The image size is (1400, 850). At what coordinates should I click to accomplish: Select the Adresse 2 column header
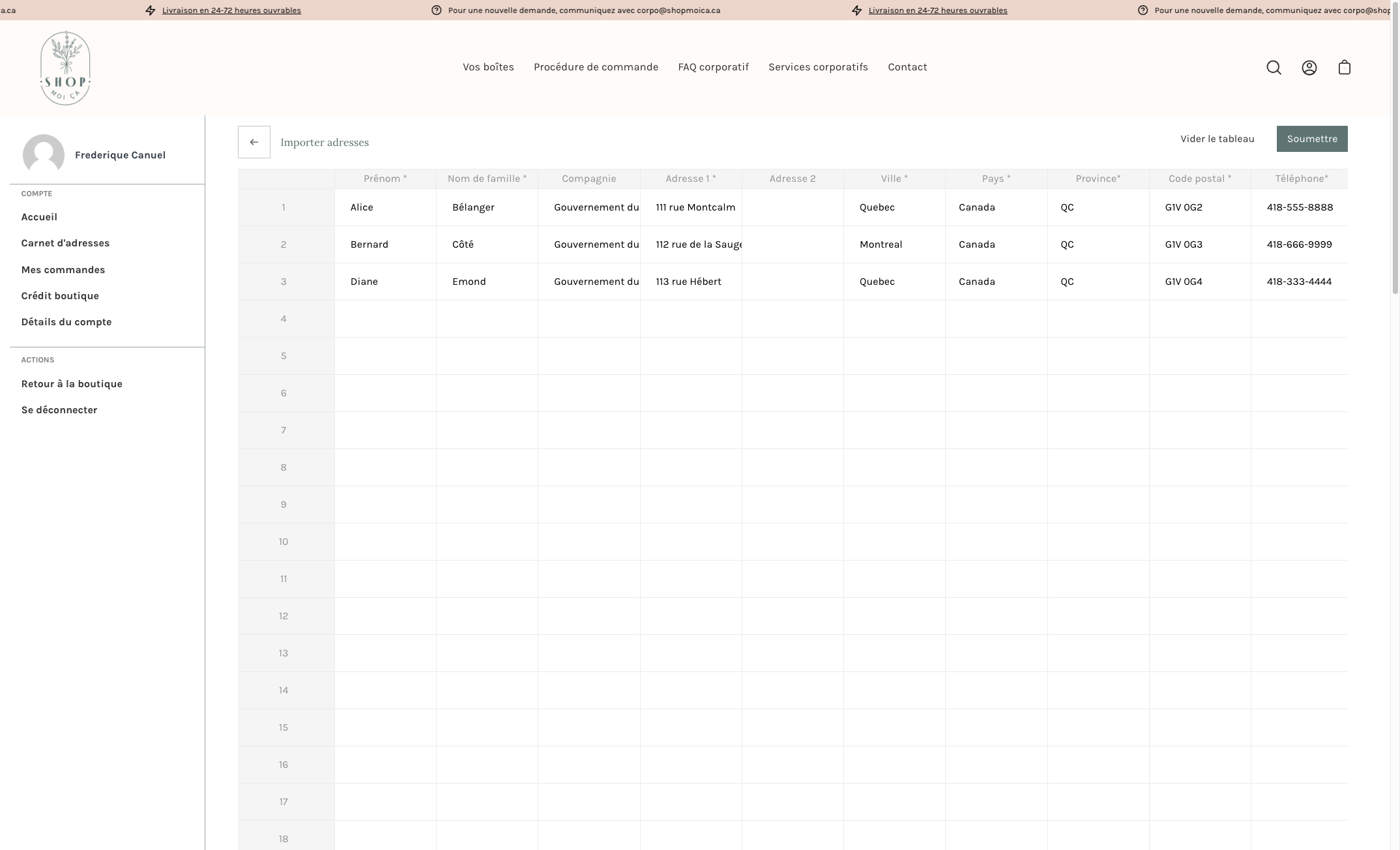(x=793, y=179)
